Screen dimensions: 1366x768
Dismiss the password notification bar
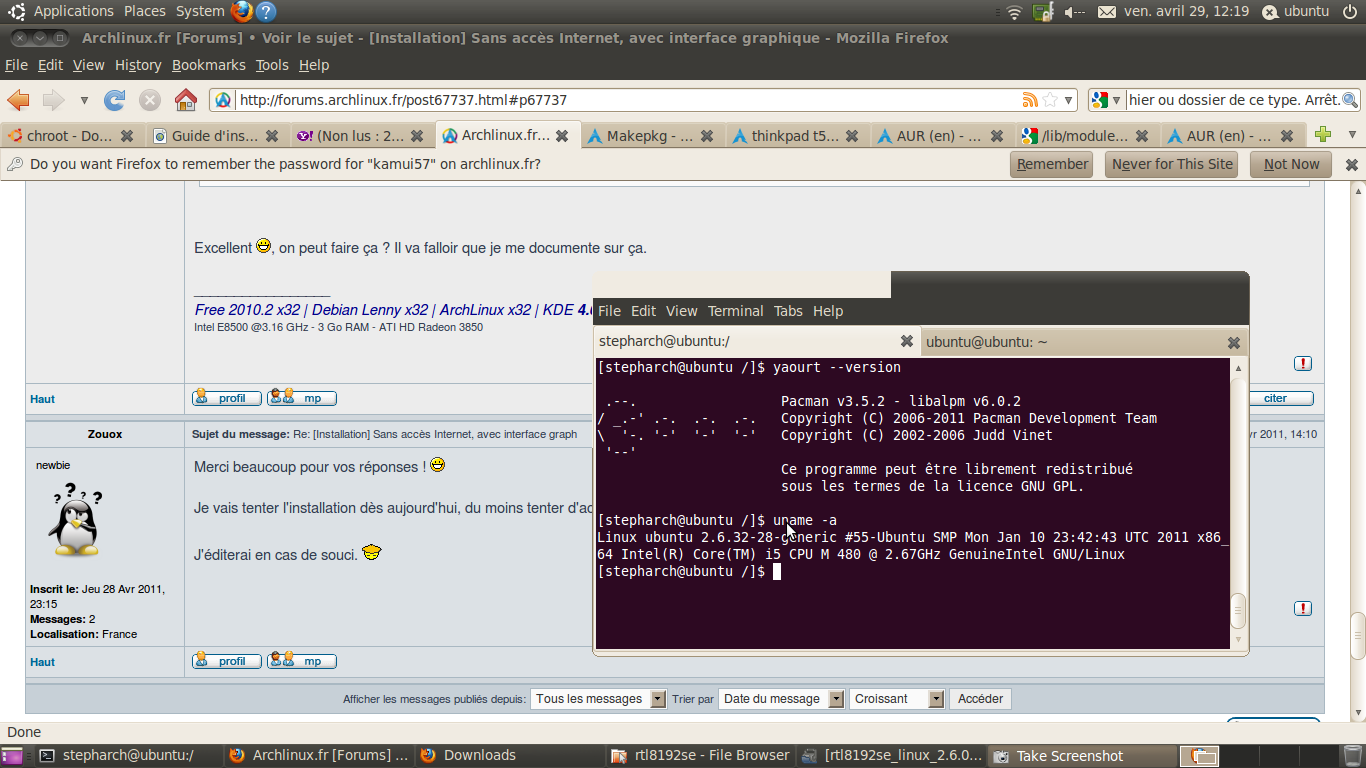tap(1352, 165)
